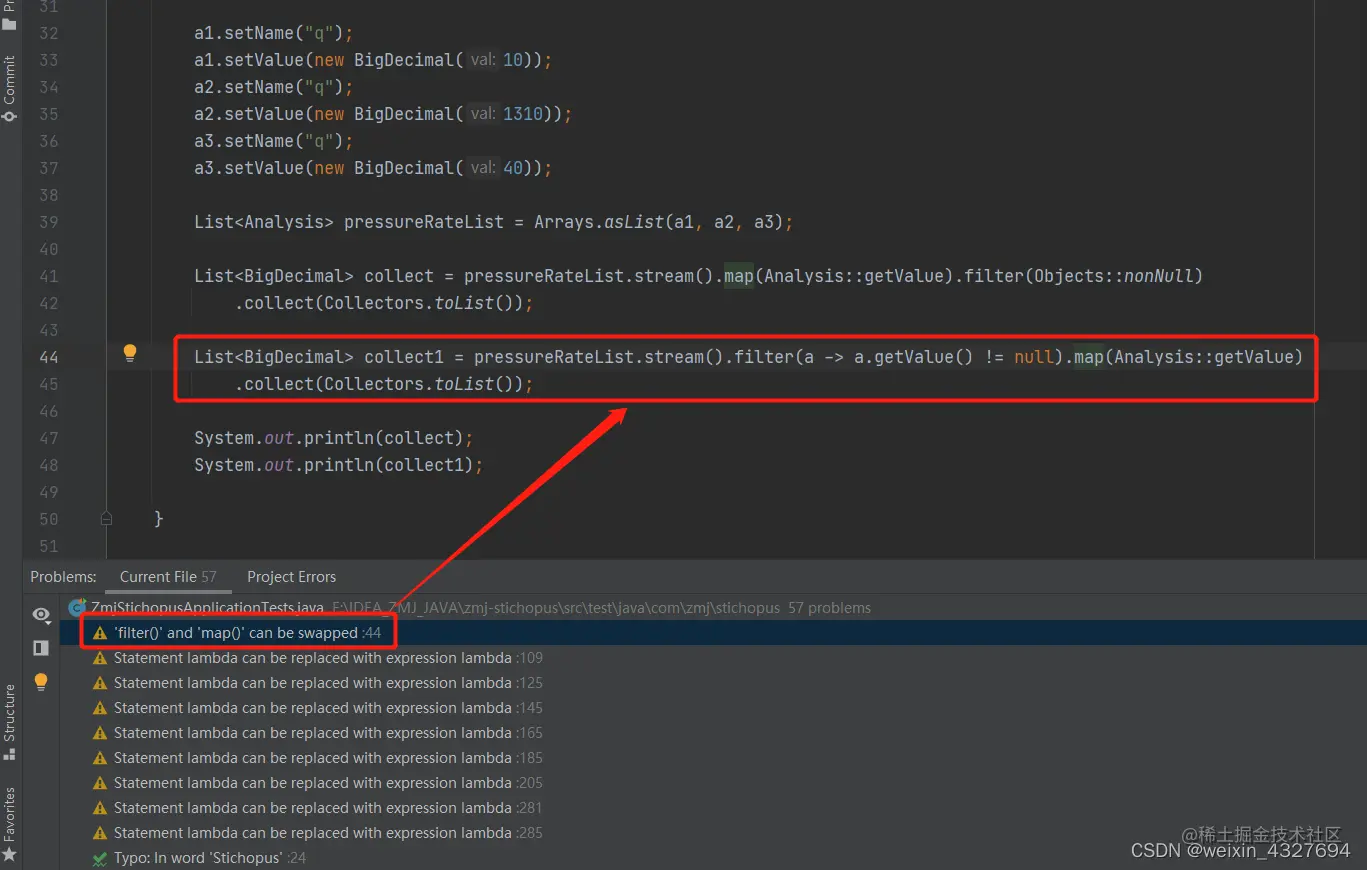This screenshot has width=1367, height=870.
Task: Toggle the editor preview panel icon
Action: click(41, 648)
